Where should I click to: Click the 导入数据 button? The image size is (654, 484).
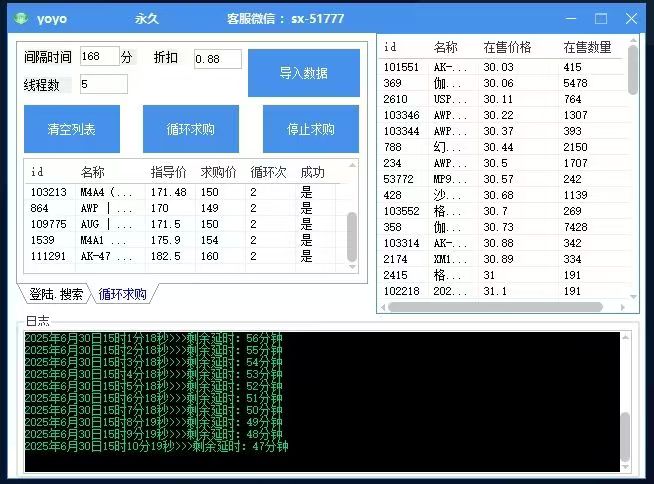[304, 73]
